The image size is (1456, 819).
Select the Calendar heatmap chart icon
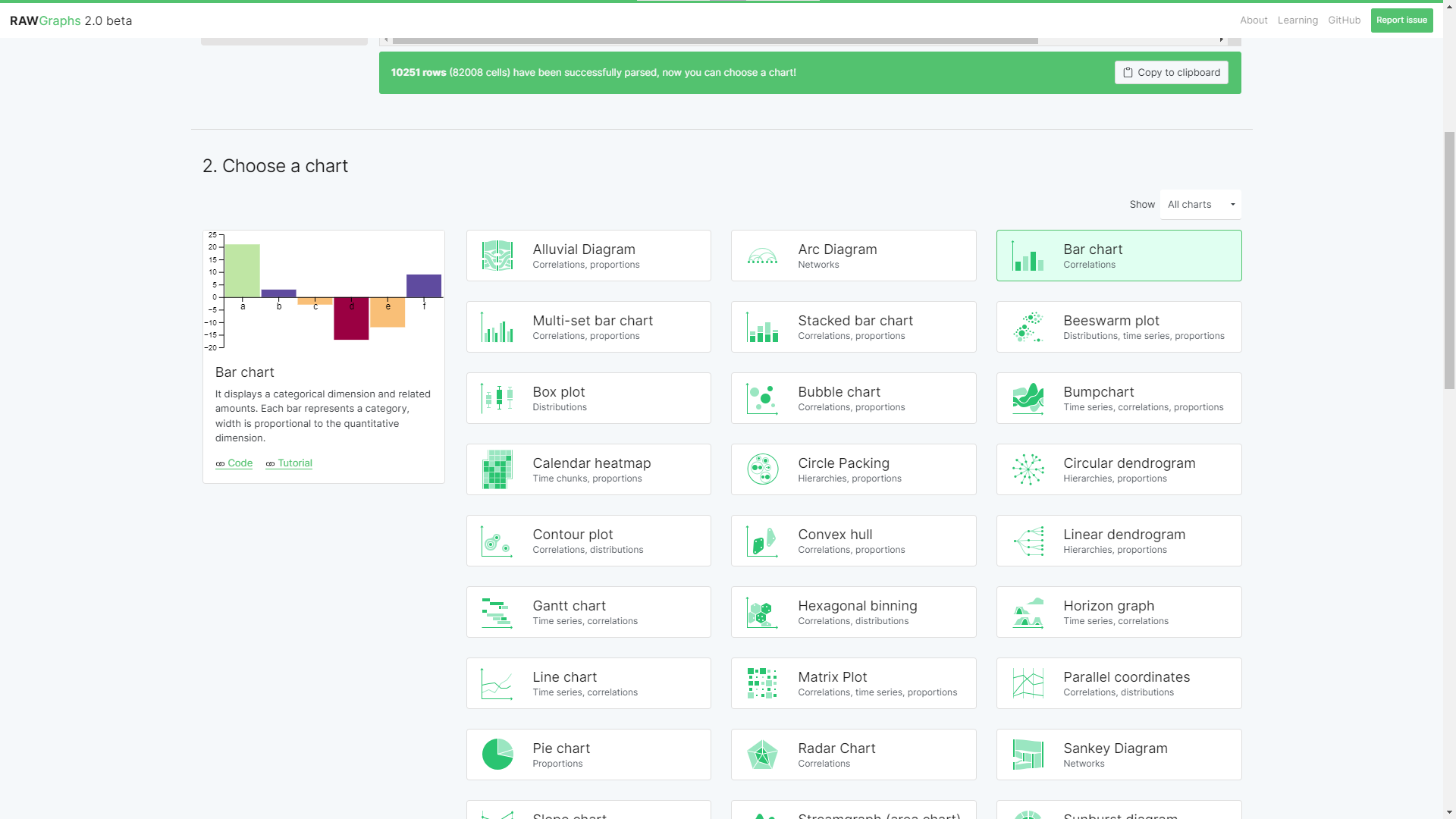(x=497, y=469)
